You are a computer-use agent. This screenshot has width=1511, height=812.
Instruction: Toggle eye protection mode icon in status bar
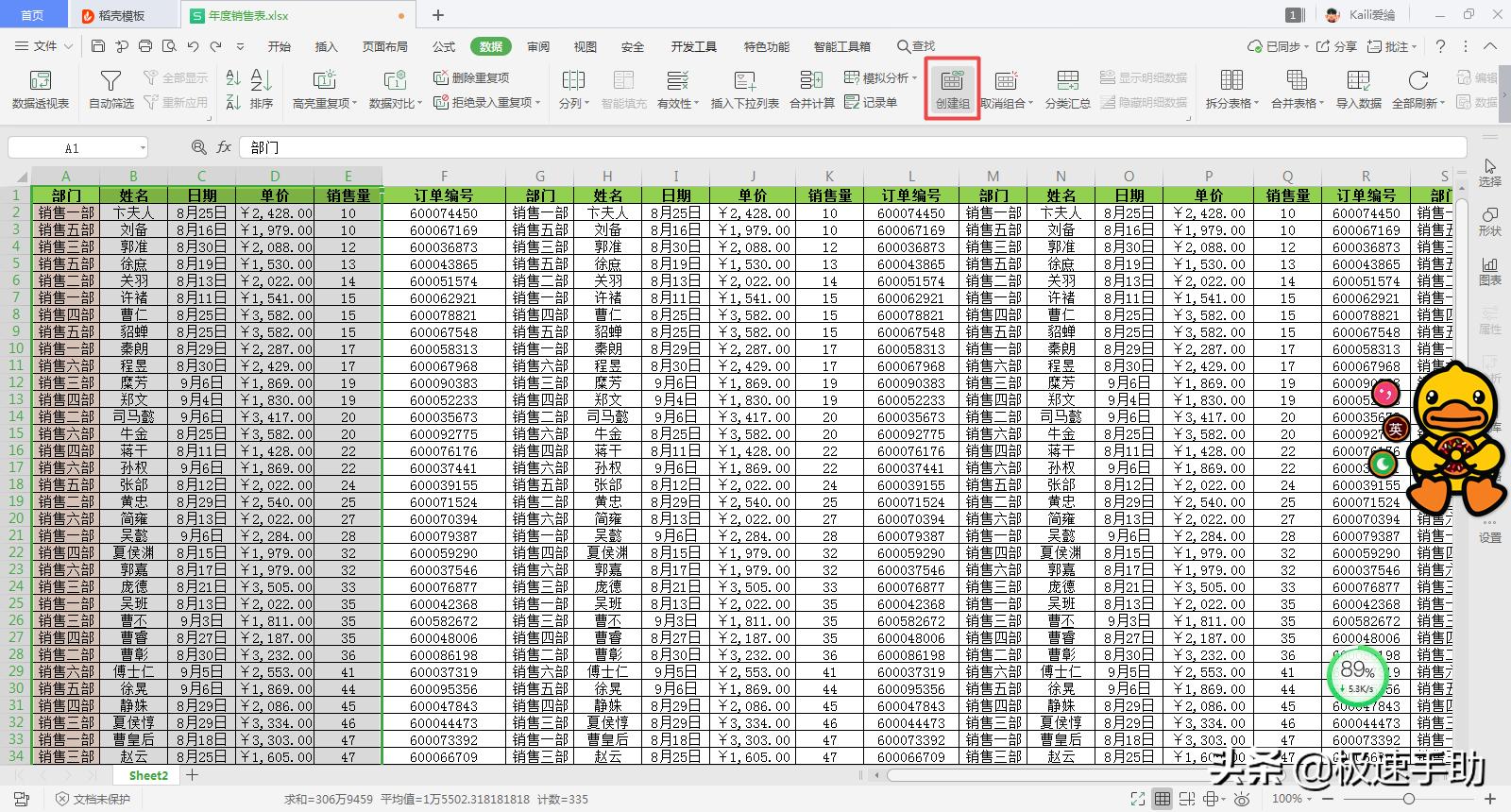pyautogui.click(x=1242, y=799)
